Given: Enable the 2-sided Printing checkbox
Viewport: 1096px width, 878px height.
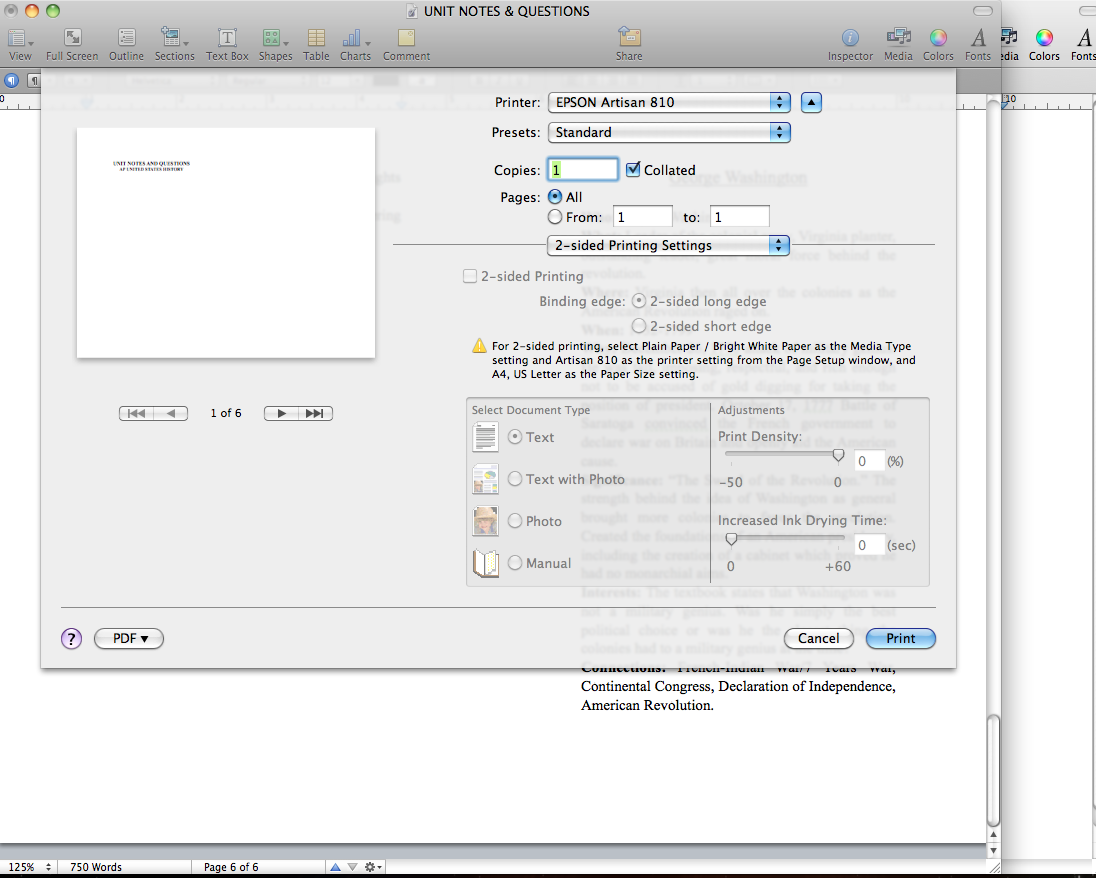Looking at the screenshot, I should click(x=470, y=276).
